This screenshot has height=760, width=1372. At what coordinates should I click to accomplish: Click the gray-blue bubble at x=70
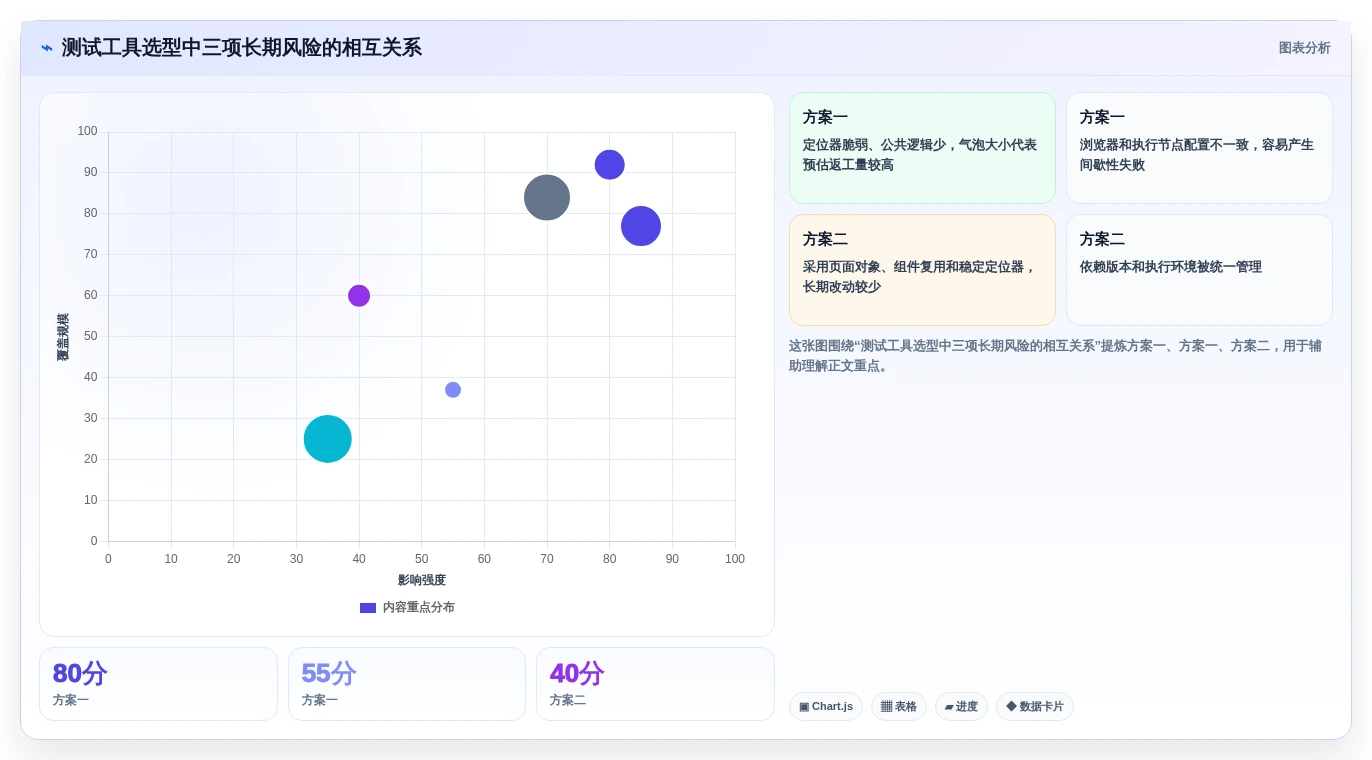pos(547,197)
